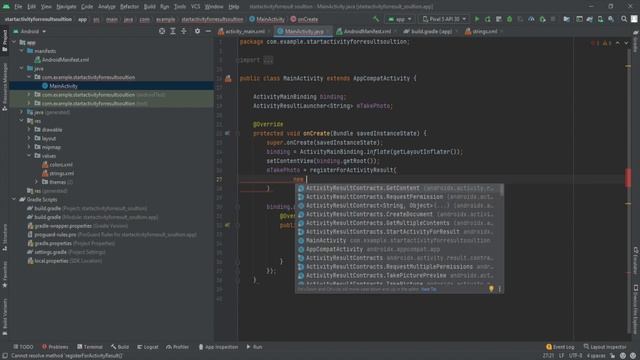Image resolution: width=640 pixels, height=360 pixels.
Task: Open the Terminal tool window
Action: (x=90, y=347)
